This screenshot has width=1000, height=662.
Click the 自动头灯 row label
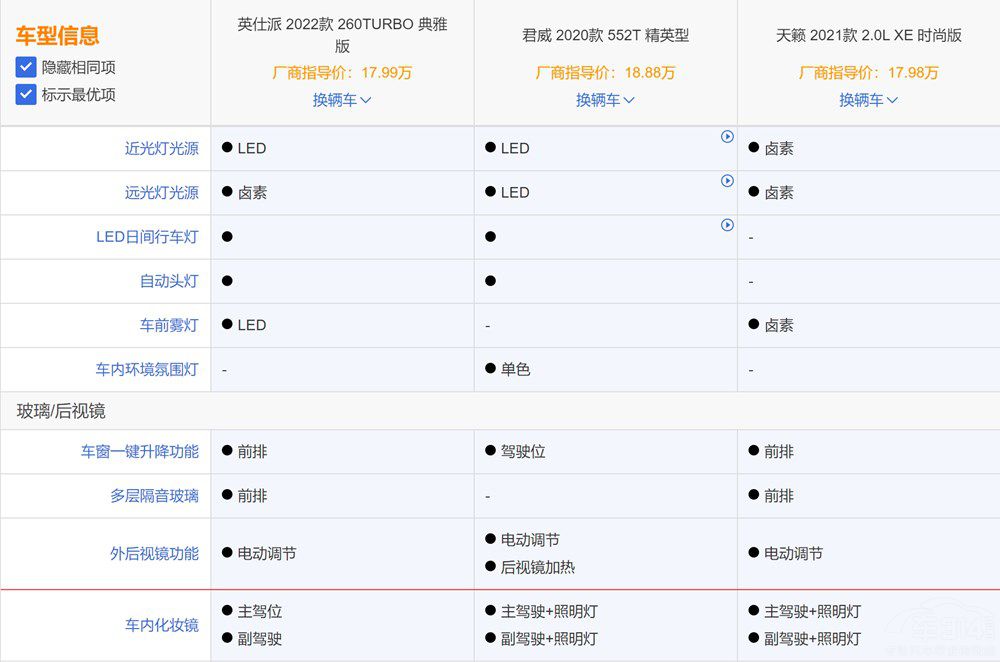point(168,281)
